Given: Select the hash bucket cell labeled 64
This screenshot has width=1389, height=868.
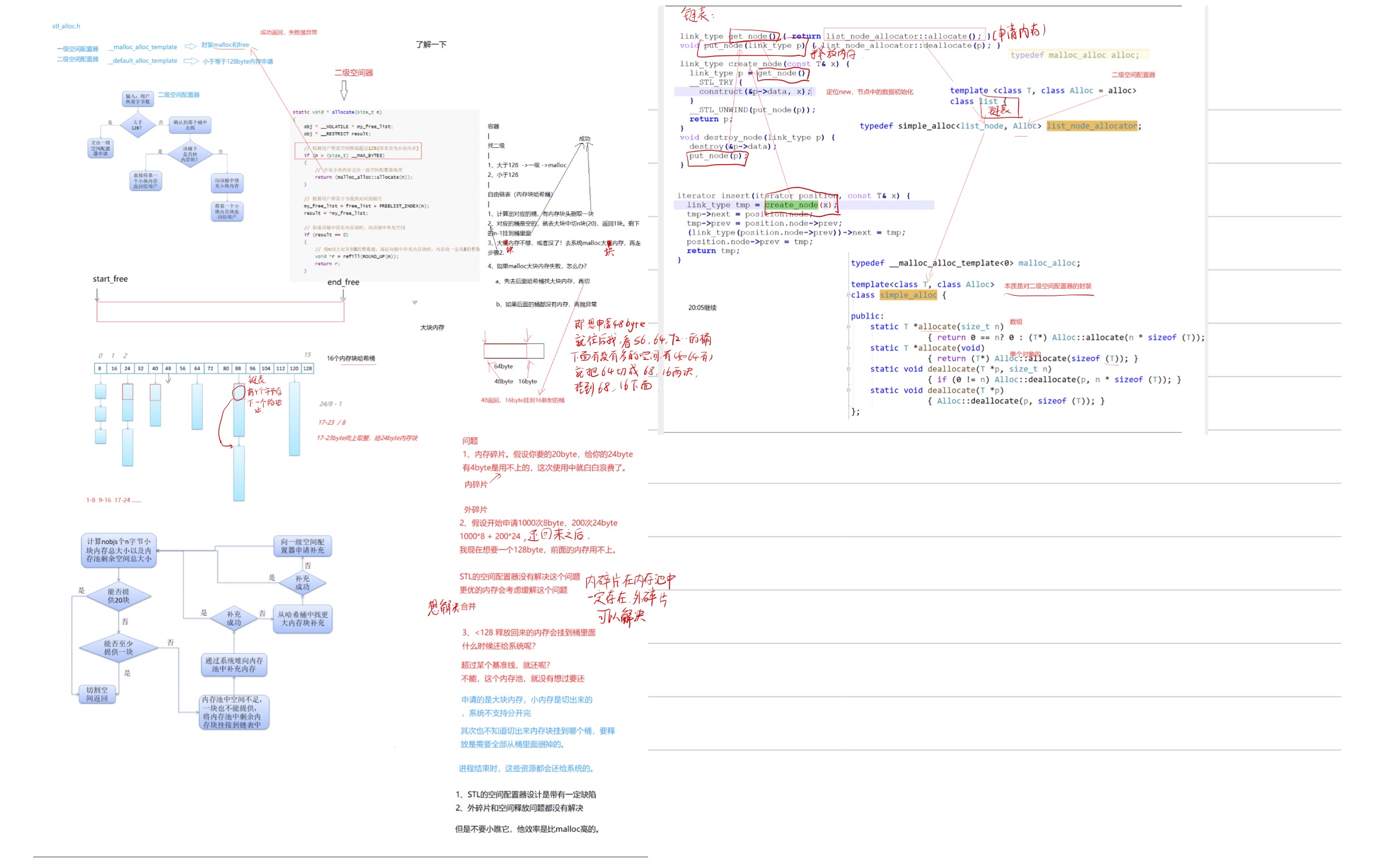Looking at the screenshot, I should 197,369.
